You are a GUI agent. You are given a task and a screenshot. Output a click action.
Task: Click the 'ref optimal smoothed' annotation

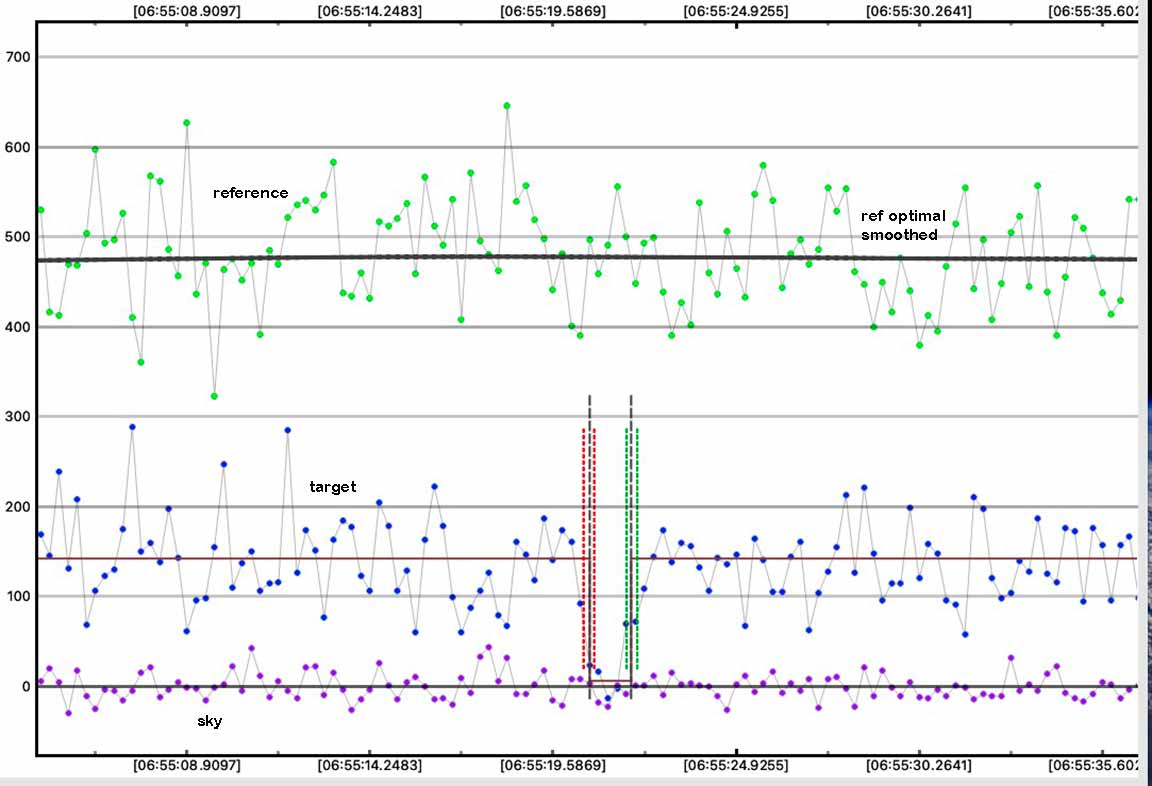click(902, 225)
